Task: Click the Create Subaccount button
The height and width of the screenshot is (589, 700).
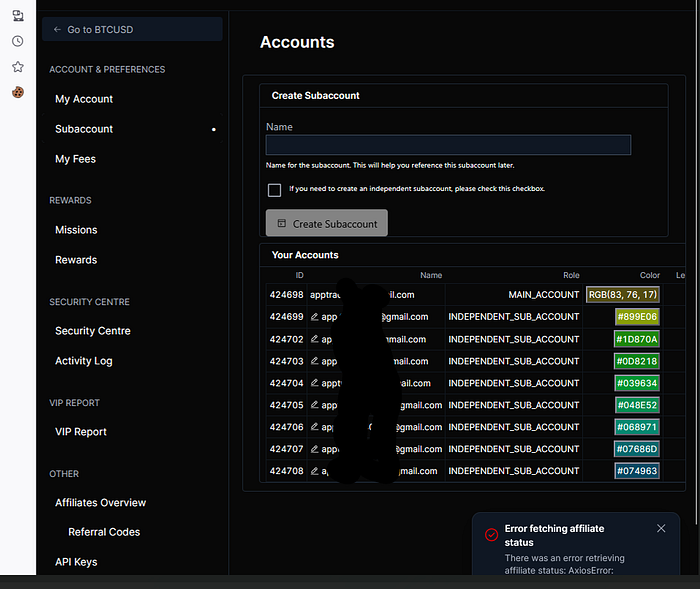Action: tap(327, 223)
